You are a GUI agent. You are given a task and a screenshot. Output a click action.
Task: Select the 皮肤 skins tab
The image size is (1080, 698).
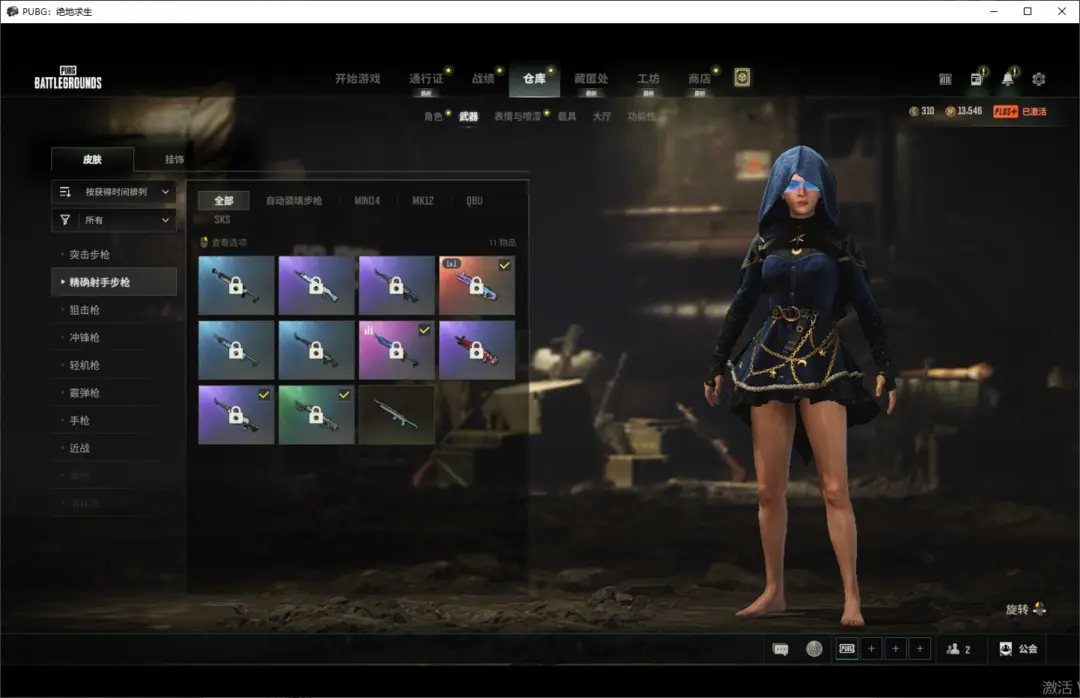(x=92, y=159)
